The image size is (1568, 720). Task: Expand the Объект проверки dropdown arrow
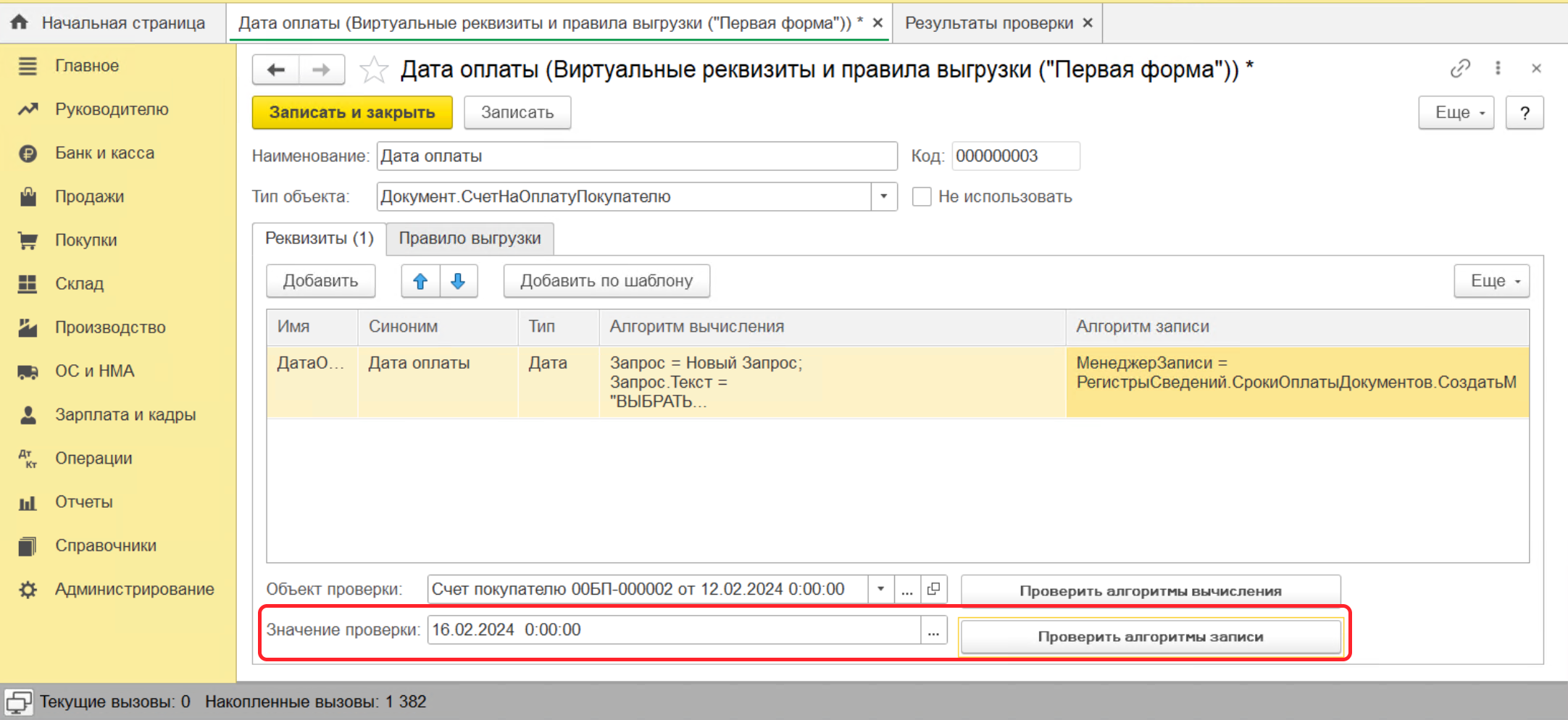(x=880, y=589)
